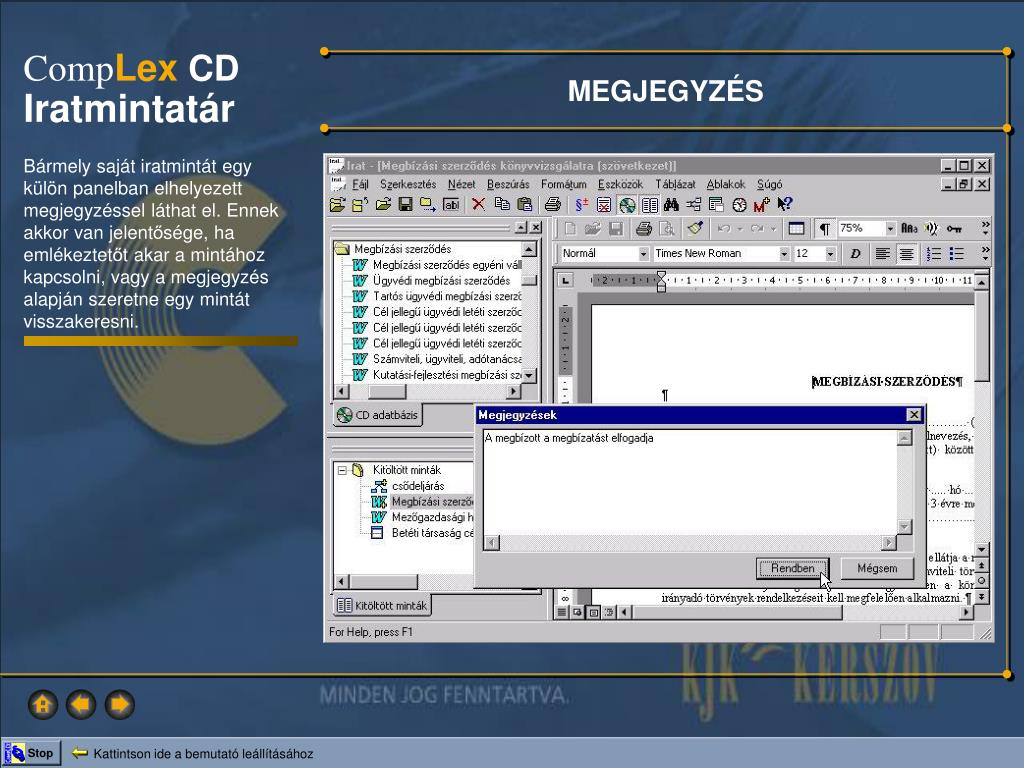The height and width of the screenshot is (768, 1024).
Task: Click the speaker icon in the document toolbar
Action: tap(931, 229)
